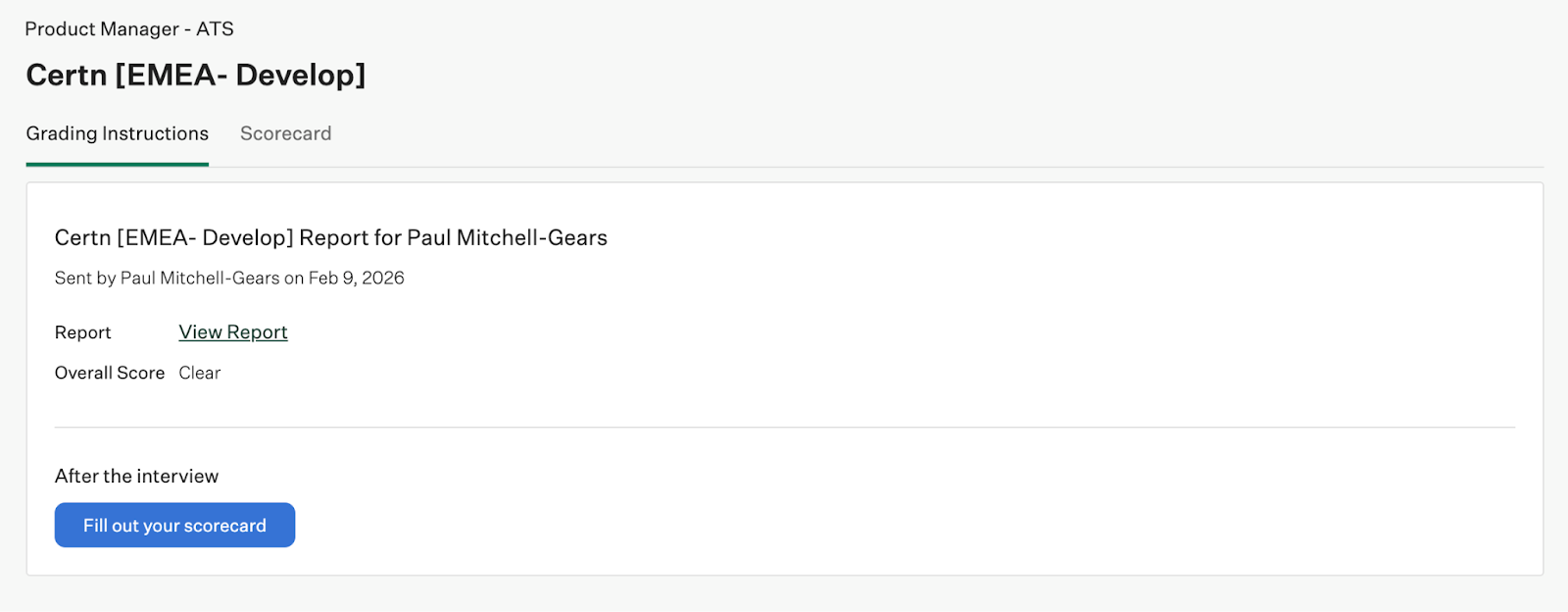Screen dimensions: 1568x612
Task: Switch to the Scorecard tab
Action: pyautogui.click(x=285, y=133)
